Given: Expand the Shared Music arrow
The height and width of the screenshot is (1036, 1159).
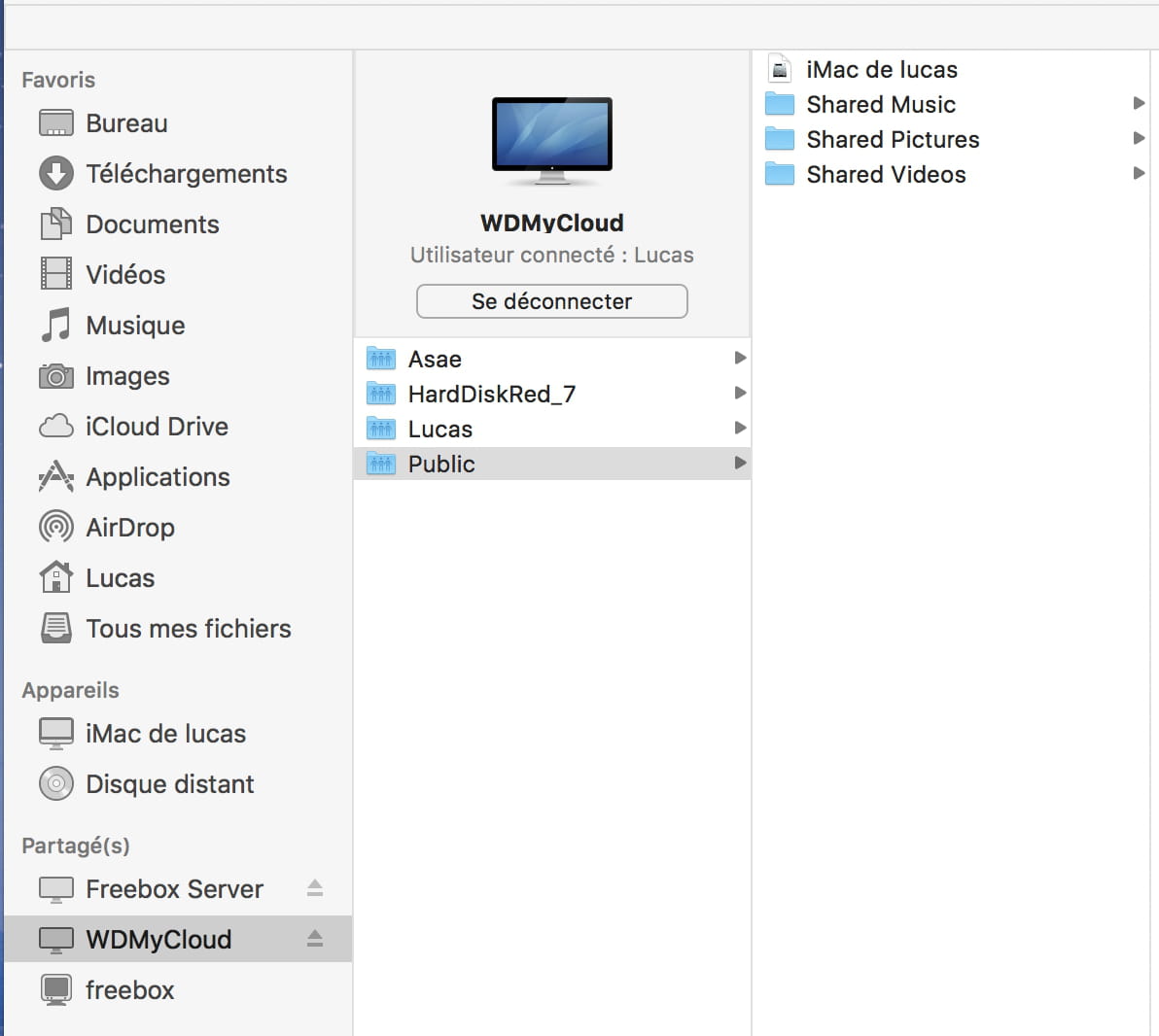Looking at the screenshot, I should [x=1139, y=103].
